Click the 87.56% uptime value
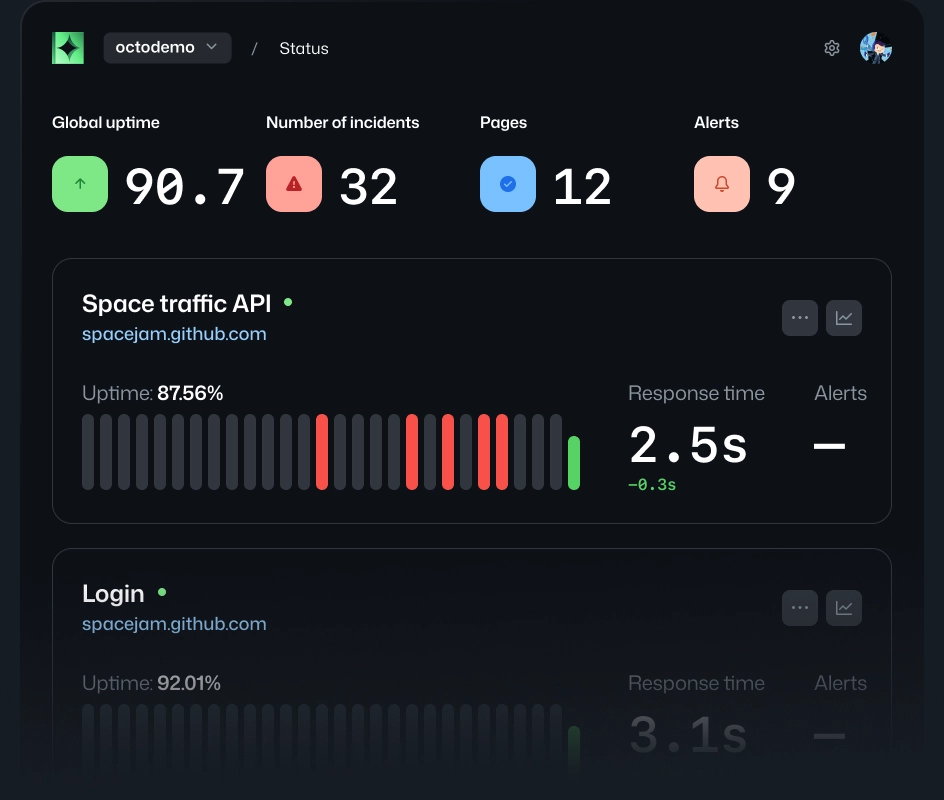Image resolution: width=944 pixels, height=800 pixels. click(x=190, y=393)
